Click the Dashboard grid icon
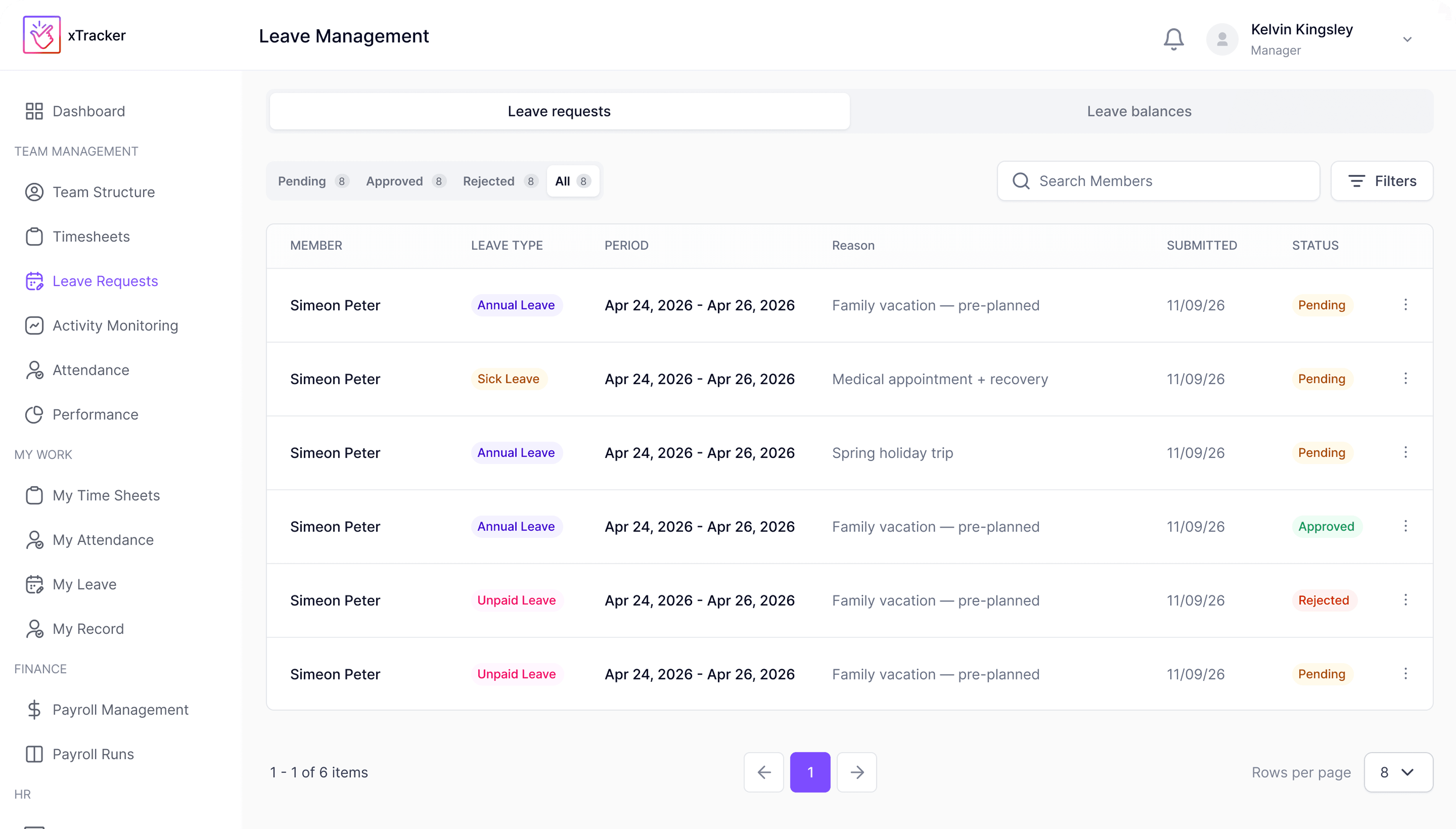The width and height of the screenshot is (1456, 829). tap(34, 111)
